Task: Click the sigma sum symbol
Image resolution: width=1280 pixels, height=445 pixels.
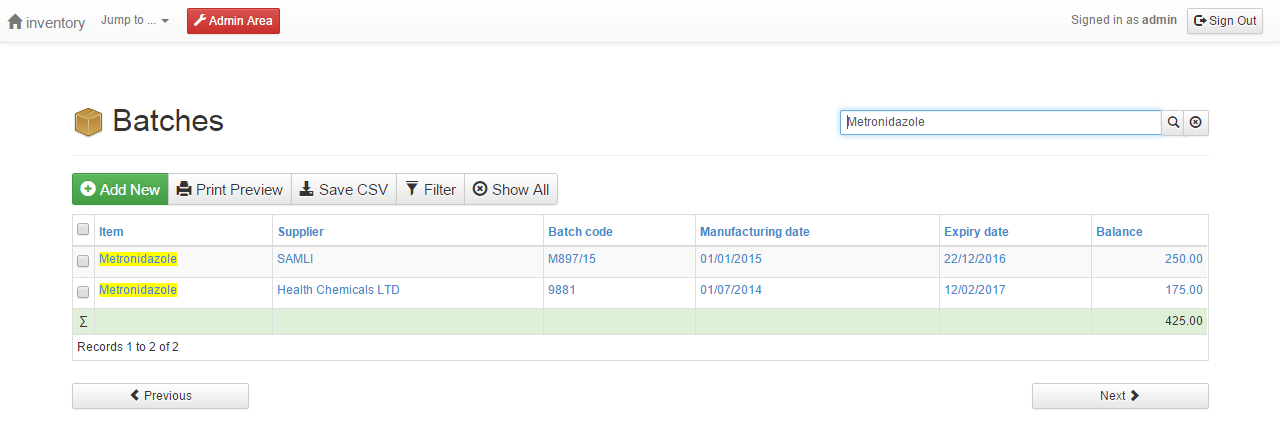Action: point(83,321)
